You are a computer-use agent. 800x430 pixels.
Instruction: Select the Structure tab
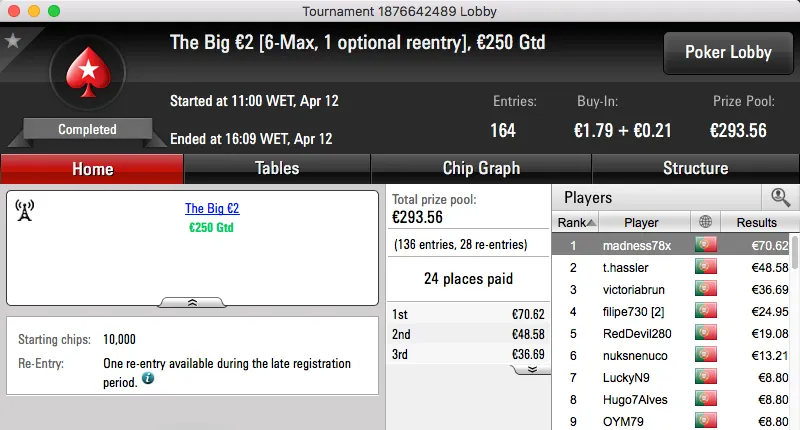[x=695, y=168]
